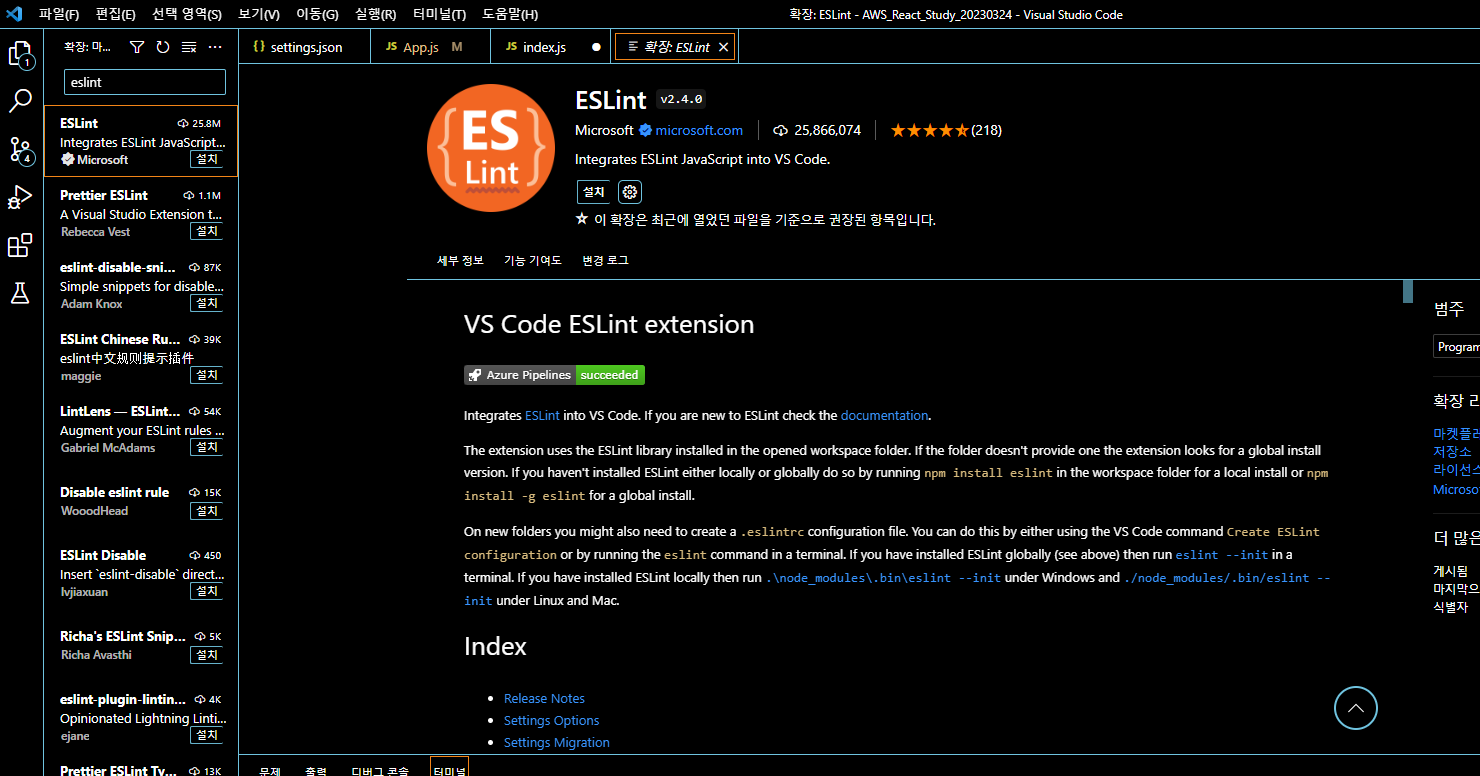Switch to the index.js editor tab
The image size is (1480, 776).
(x=552, y=47)
